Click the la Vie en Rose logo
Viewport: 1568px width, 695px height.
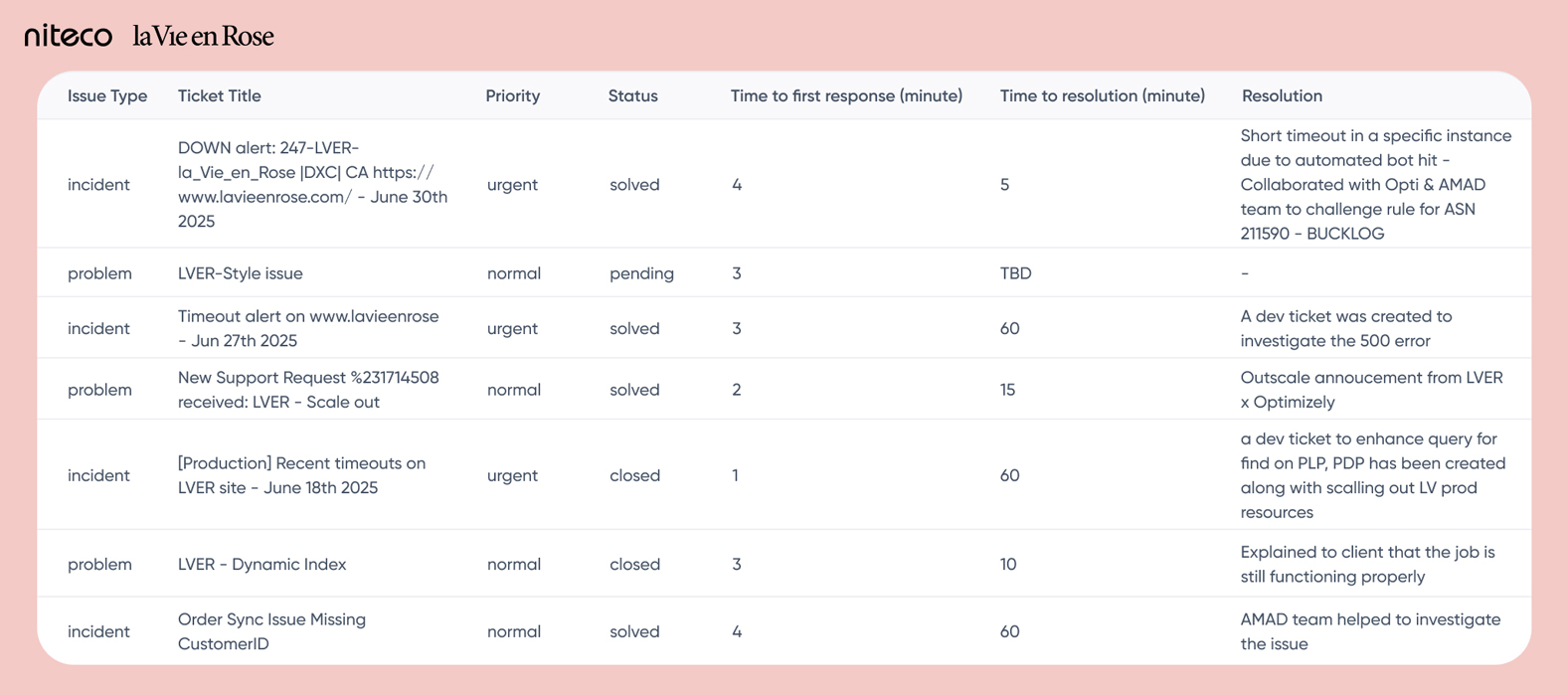tap(203, 37)
